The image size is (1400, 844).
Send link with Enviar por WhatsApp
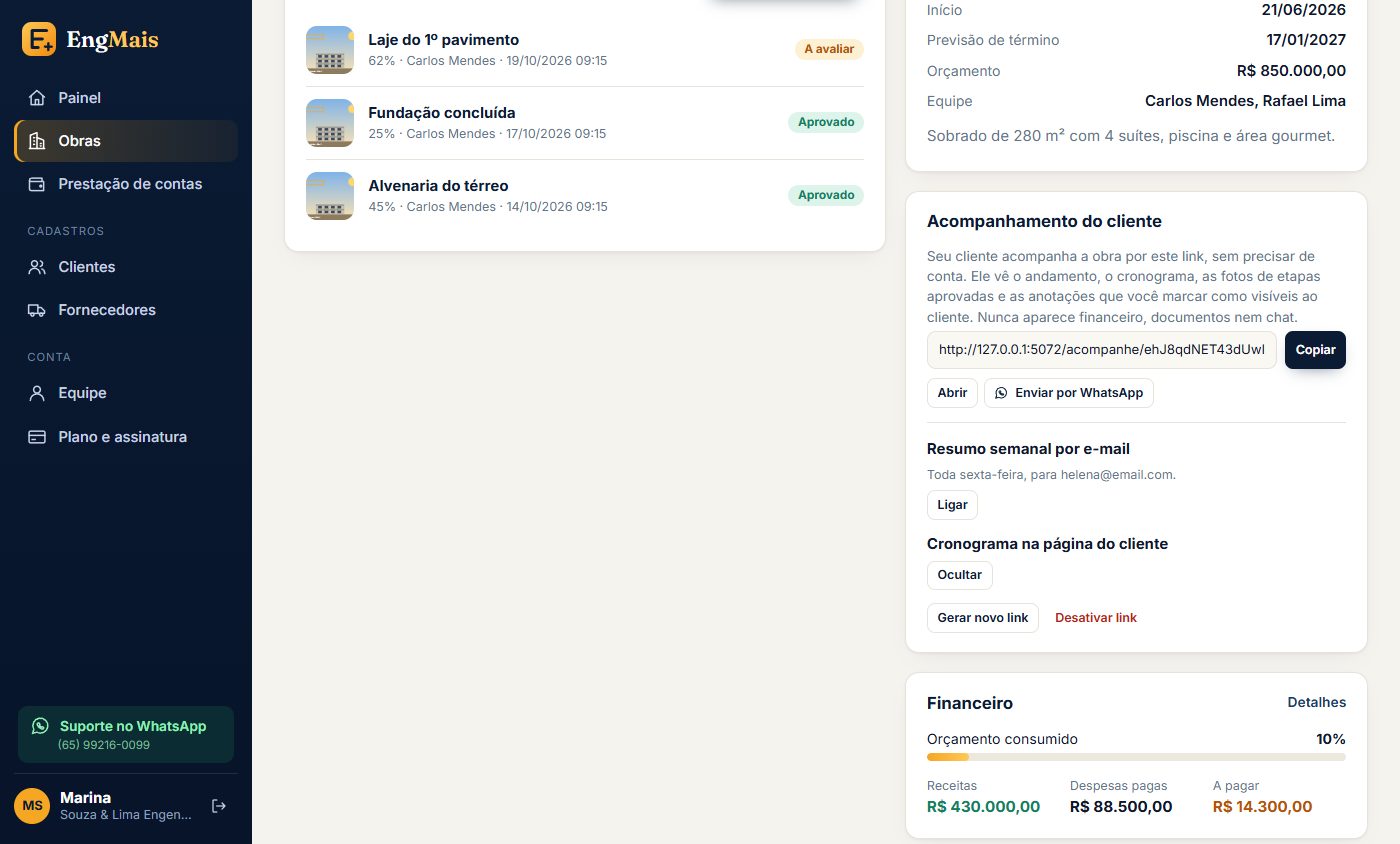tap(1069, 393)
